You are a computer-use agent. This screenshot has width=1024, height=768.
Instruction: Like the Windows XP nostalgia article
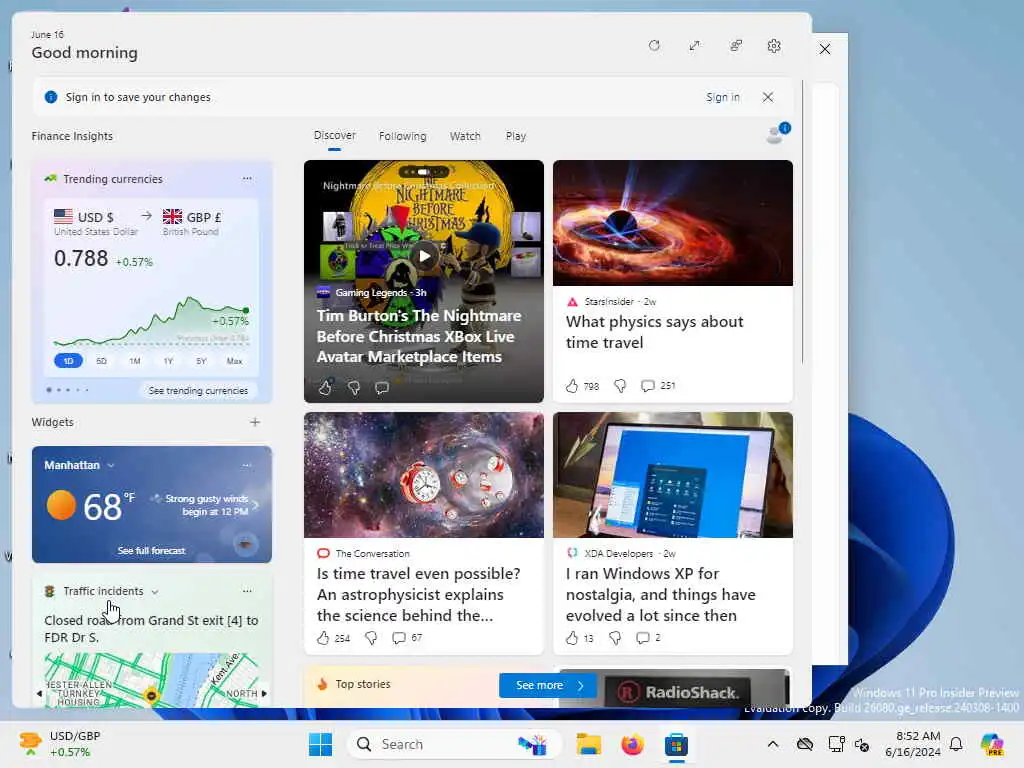(x=571, y=638)
